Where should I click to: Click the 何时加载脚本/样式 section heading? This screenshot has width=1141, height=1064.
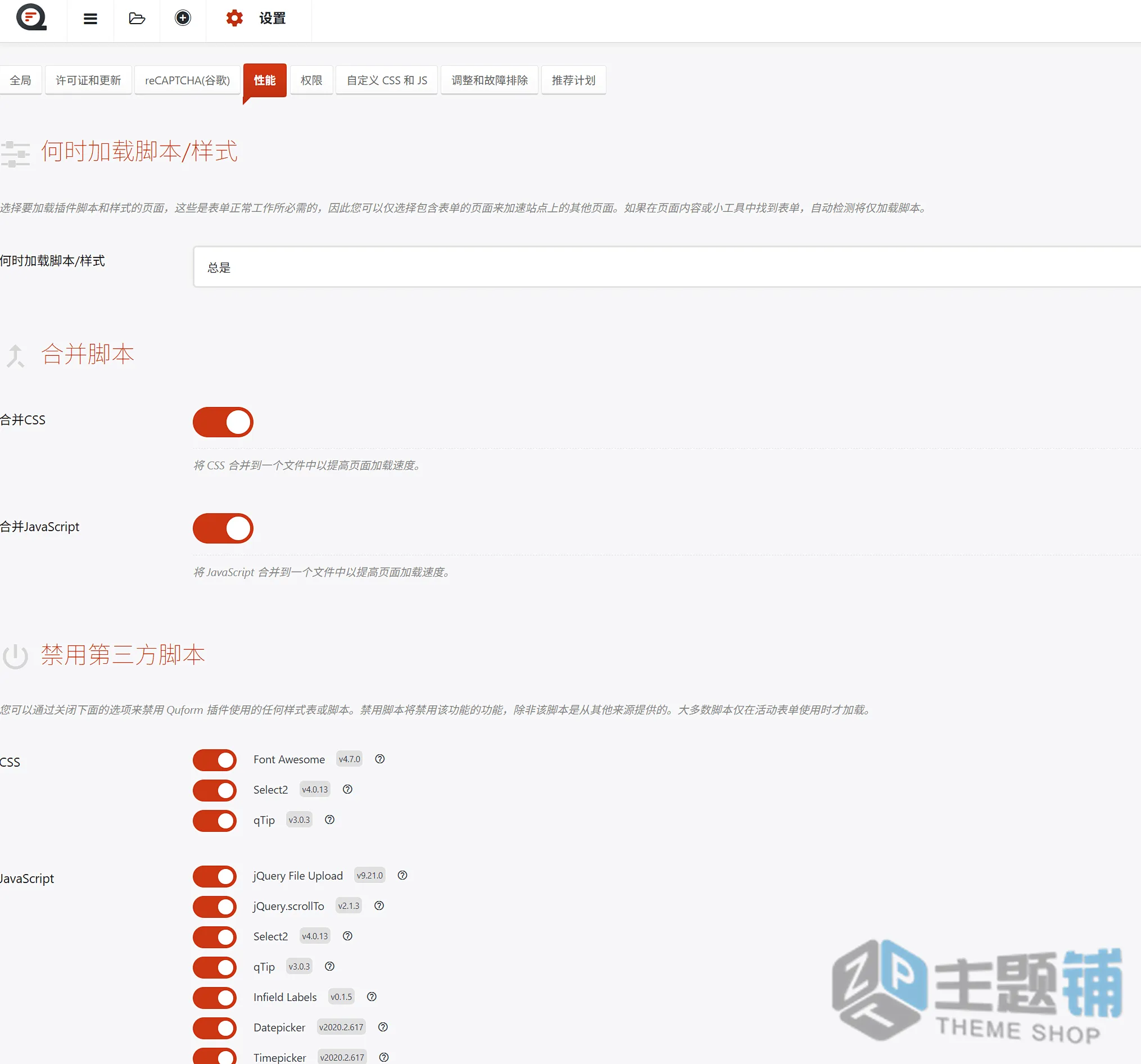pyautogui.click(x=139, y=152)
